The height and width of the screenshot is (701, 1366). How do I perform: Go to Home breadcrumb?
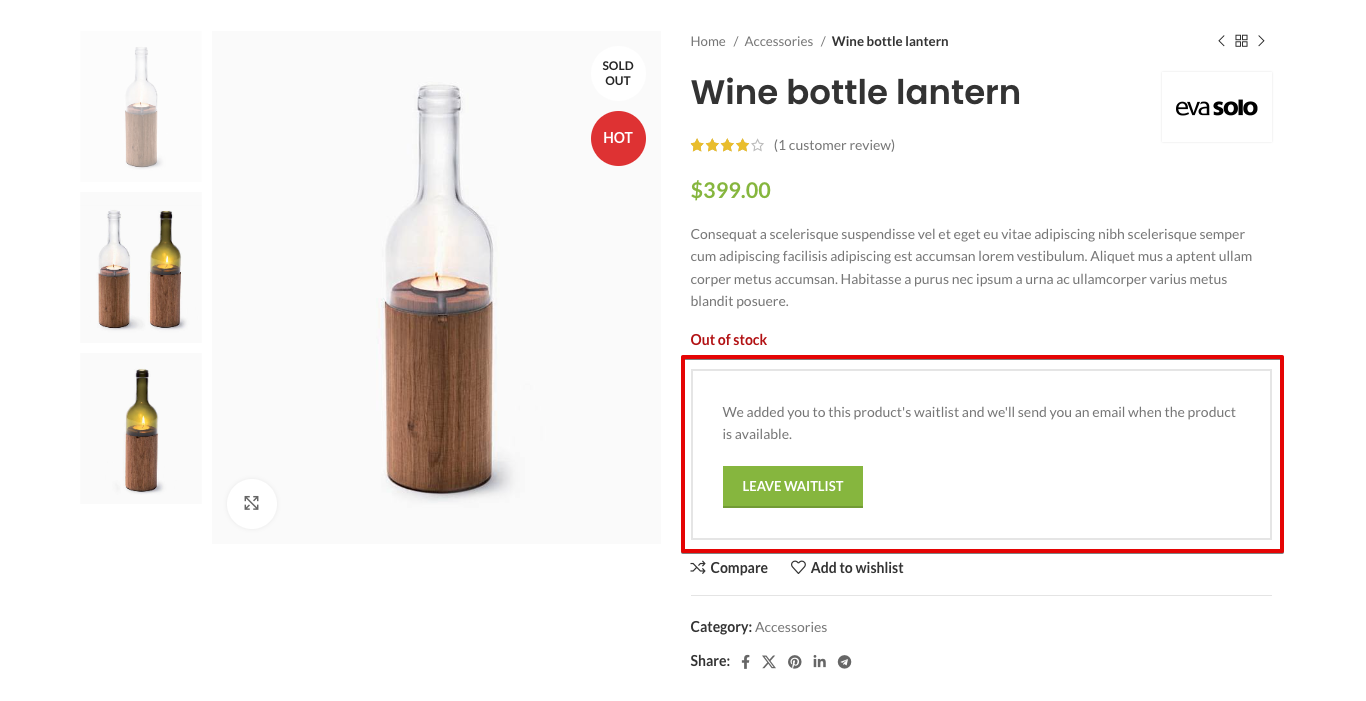[708, 42]
